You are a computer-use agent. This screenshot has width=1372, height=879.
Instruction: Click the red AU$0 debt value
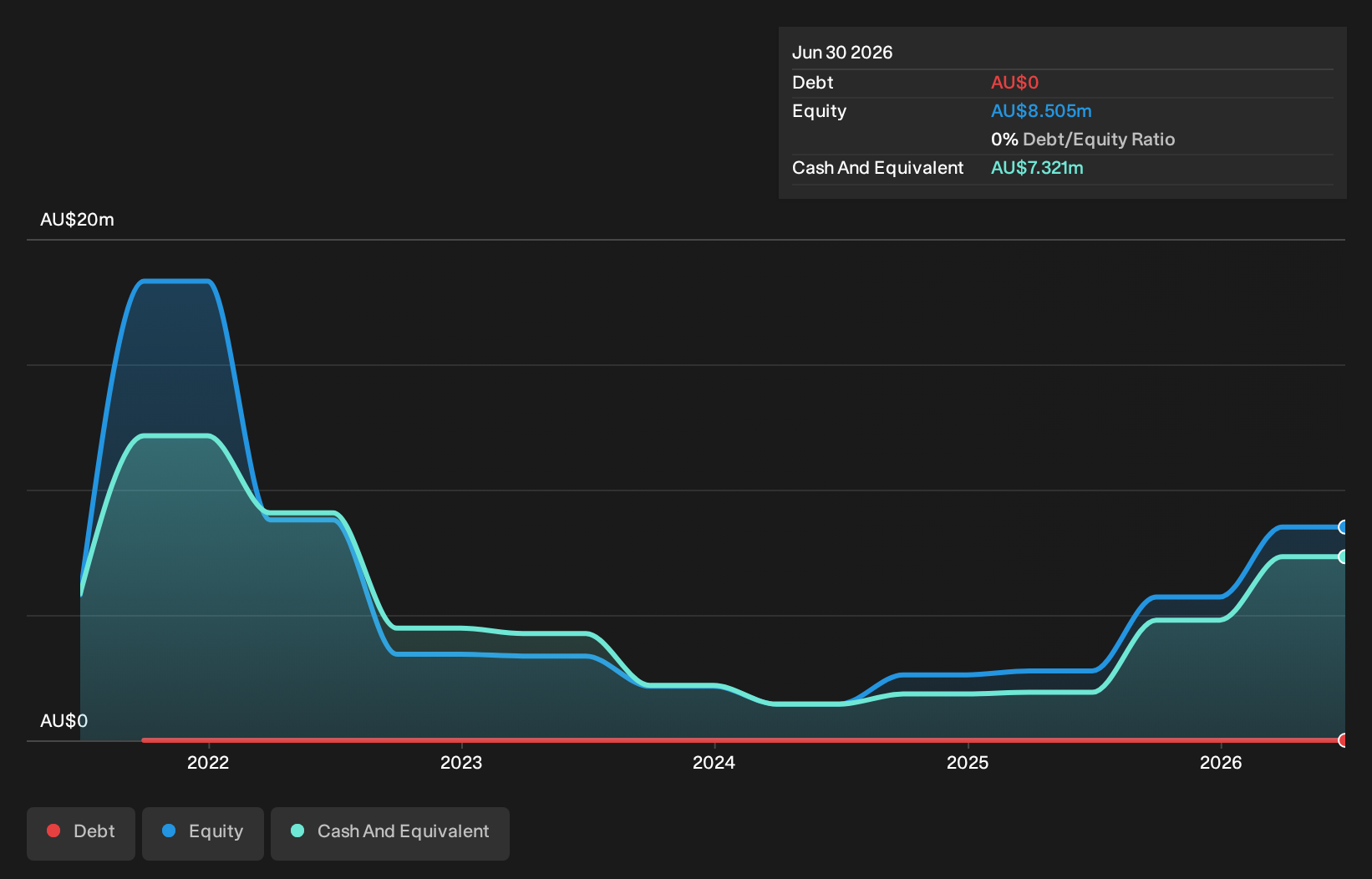point(1014,83)
